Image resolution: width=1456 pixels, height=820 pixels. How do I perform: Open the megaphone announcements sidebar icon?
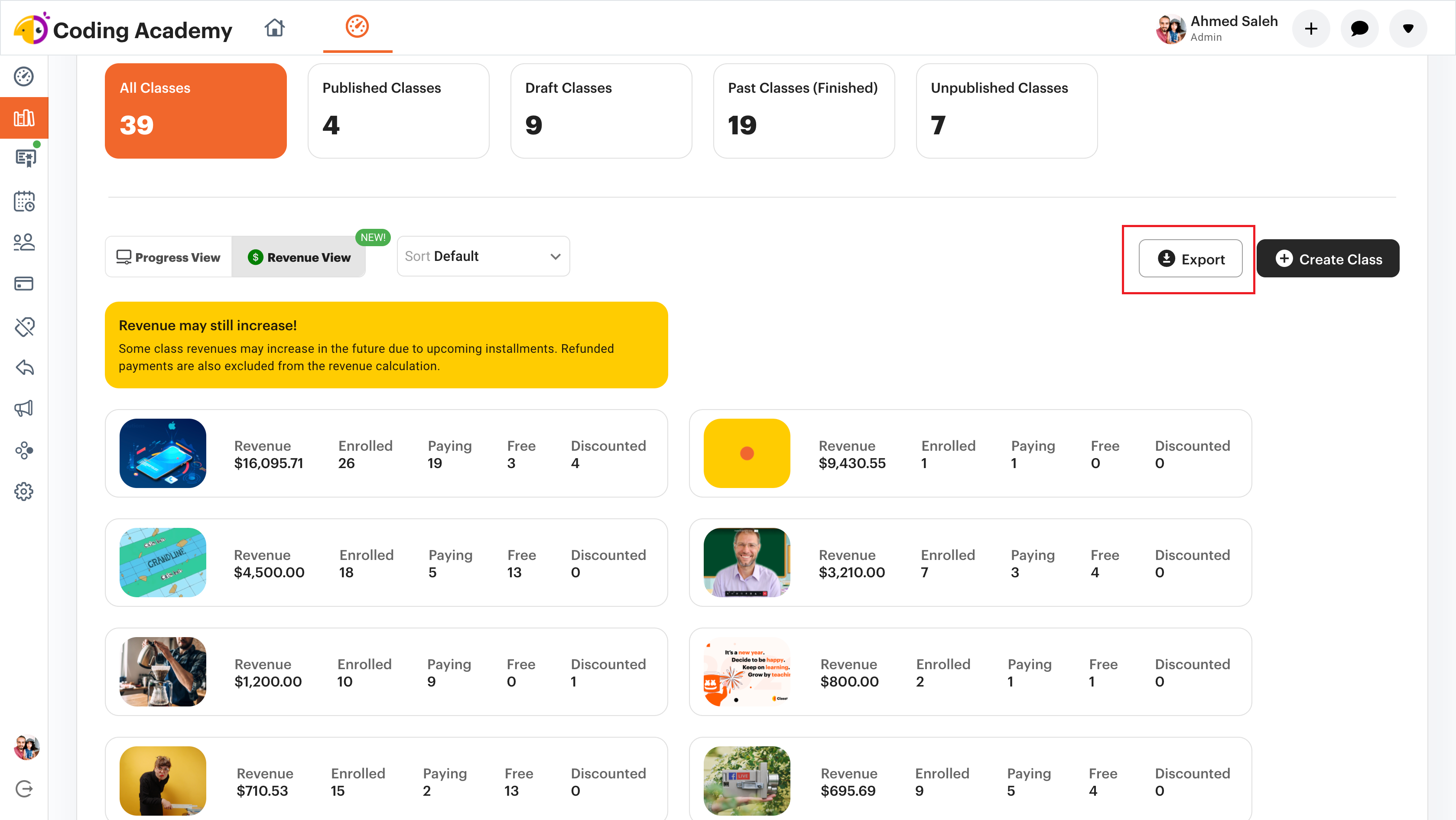tap(24, 409)
